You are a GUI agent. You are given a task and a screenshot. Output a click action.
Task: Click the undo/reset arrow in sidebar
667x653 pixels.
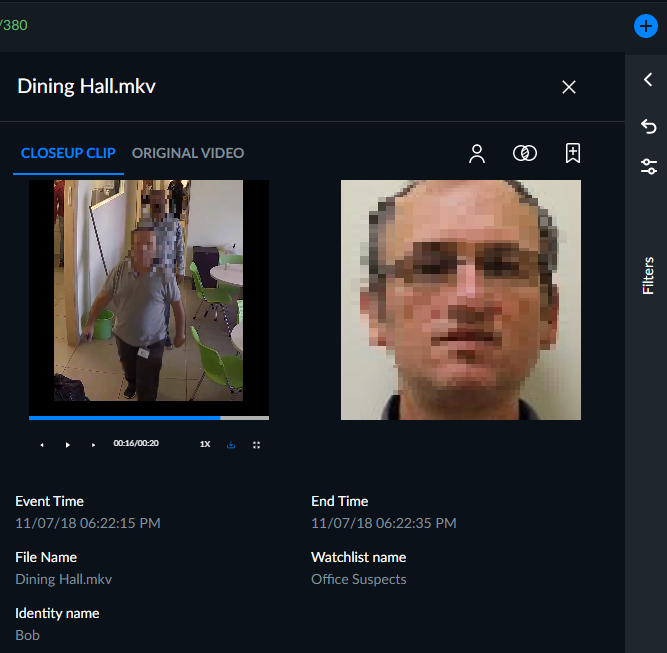tap(648, 126)
